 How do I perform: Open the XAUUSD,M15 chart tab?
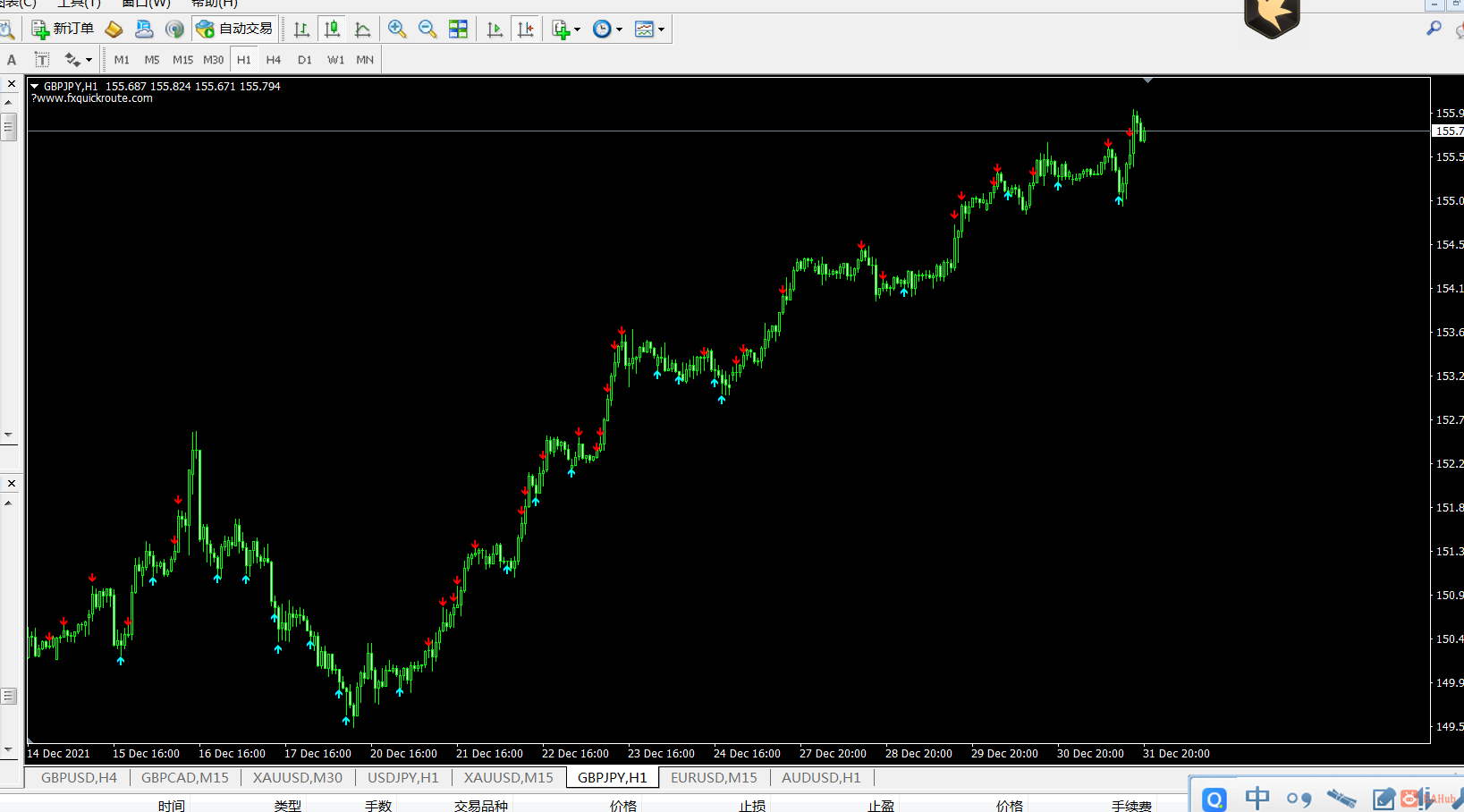click(509, 778)
